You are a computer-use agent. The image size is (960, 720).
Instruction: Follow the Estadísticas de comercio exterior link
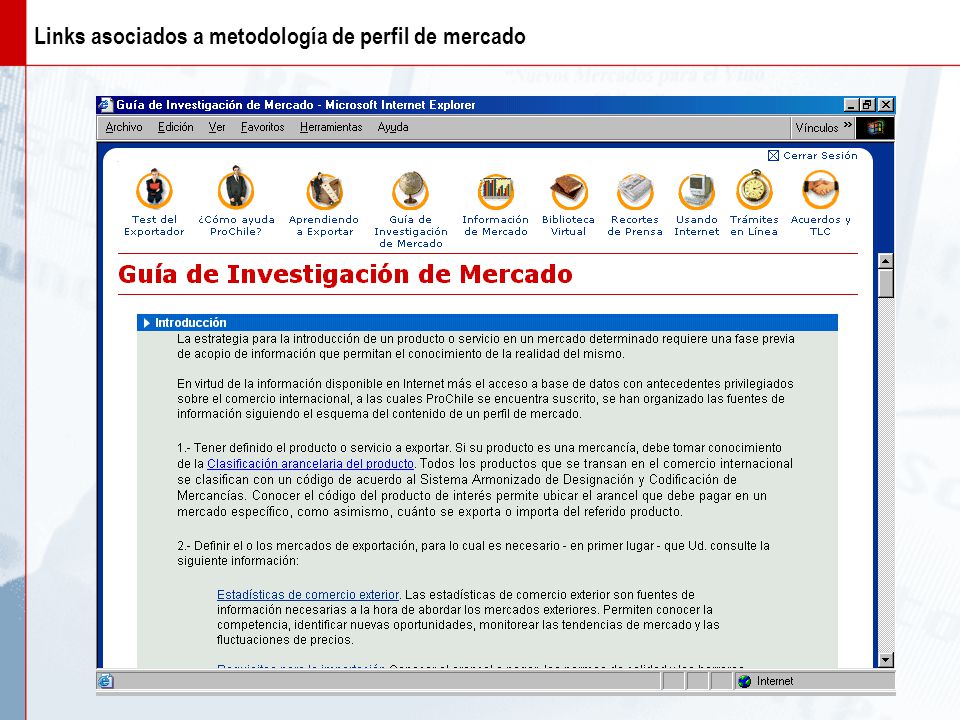(308, 594)
